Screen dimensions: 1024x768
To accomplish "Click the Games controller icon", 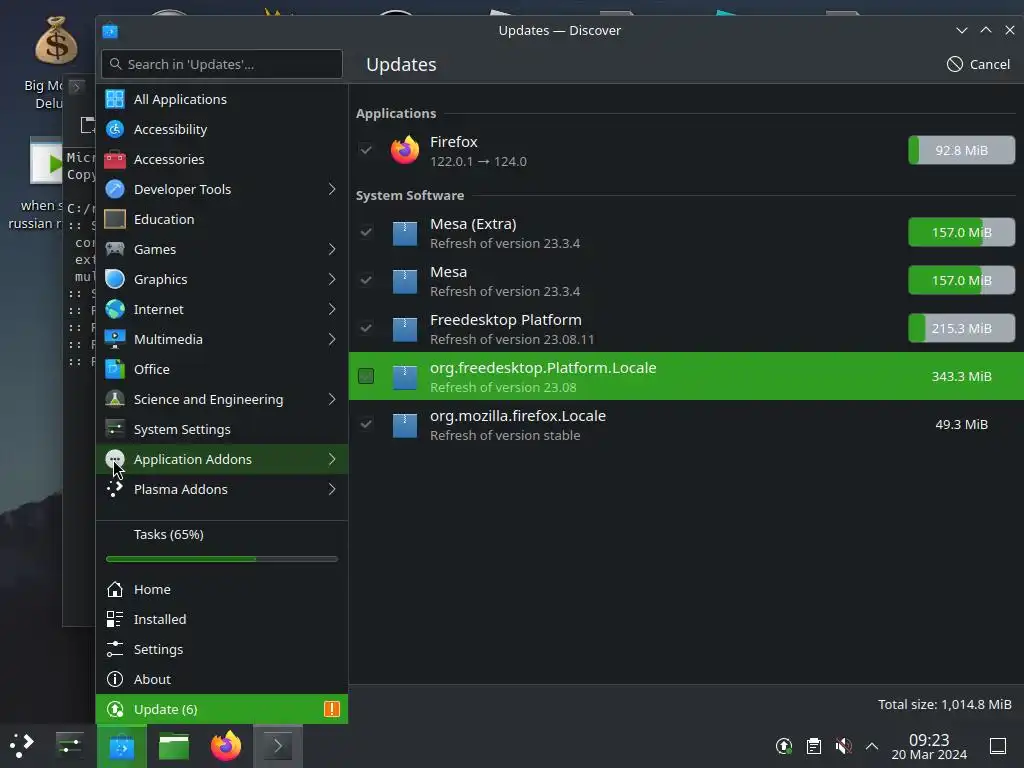I will click(115, 249).
